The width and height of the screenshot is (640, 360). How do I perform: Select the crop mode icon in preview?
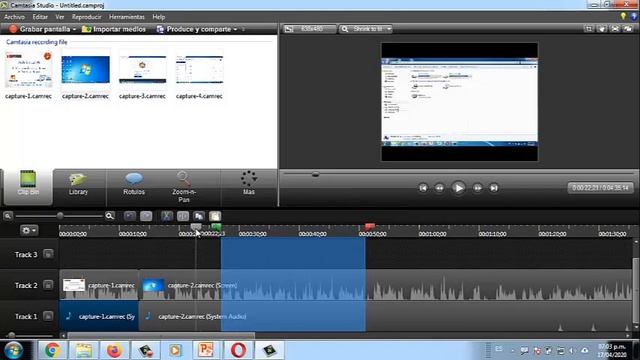tap(589, 29)
